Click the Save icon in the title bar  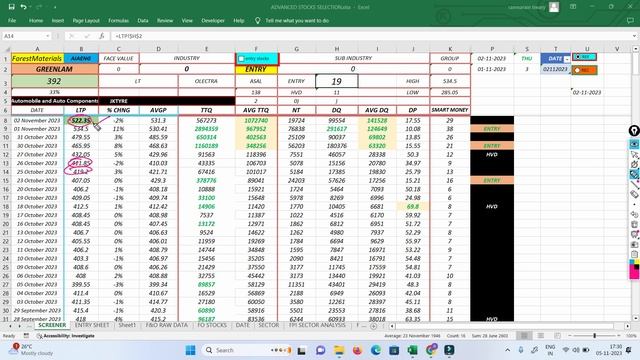(x=11, y=7)
